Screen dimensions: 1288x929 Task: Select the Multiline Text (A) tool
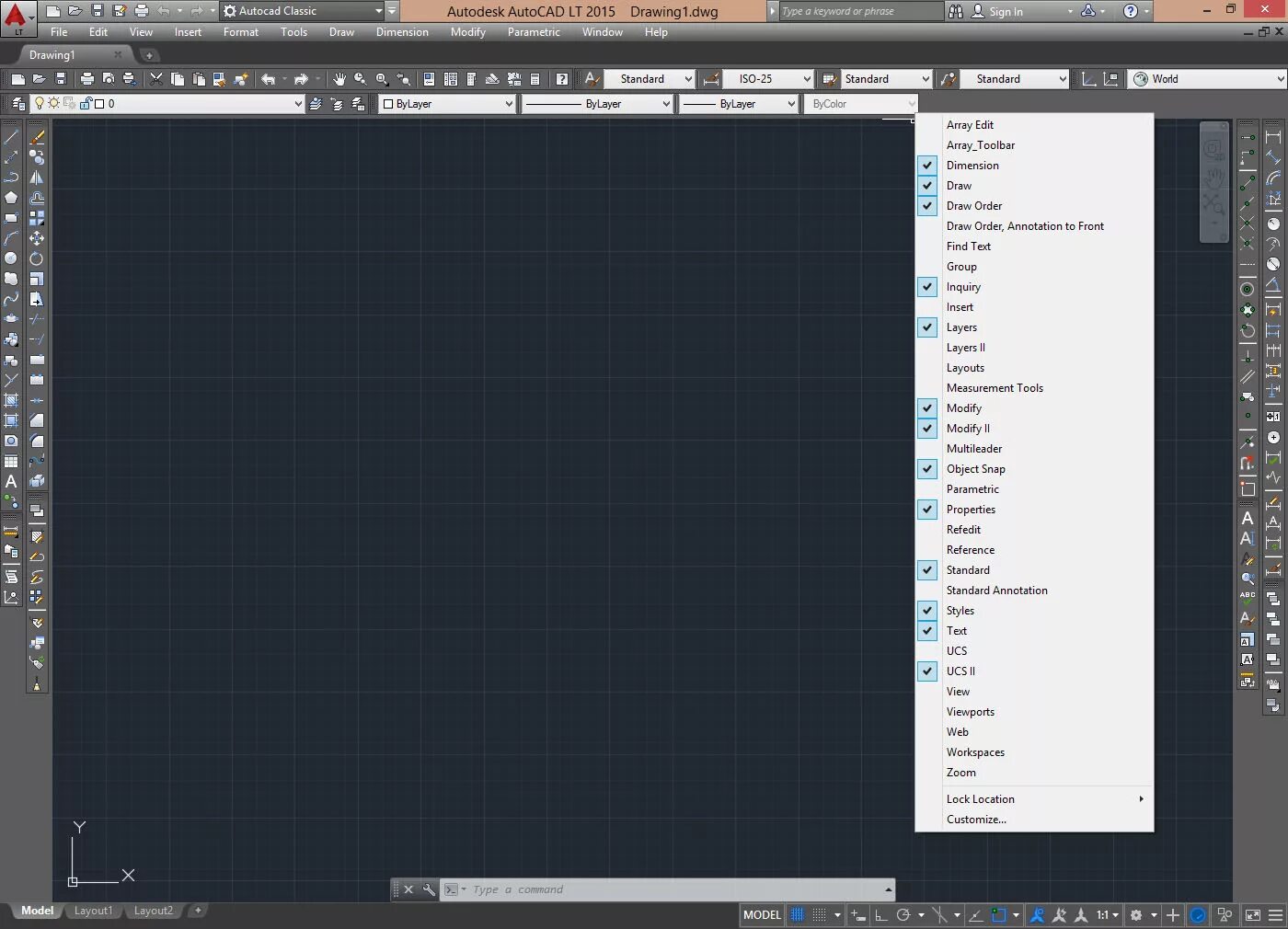coord(11,481)
